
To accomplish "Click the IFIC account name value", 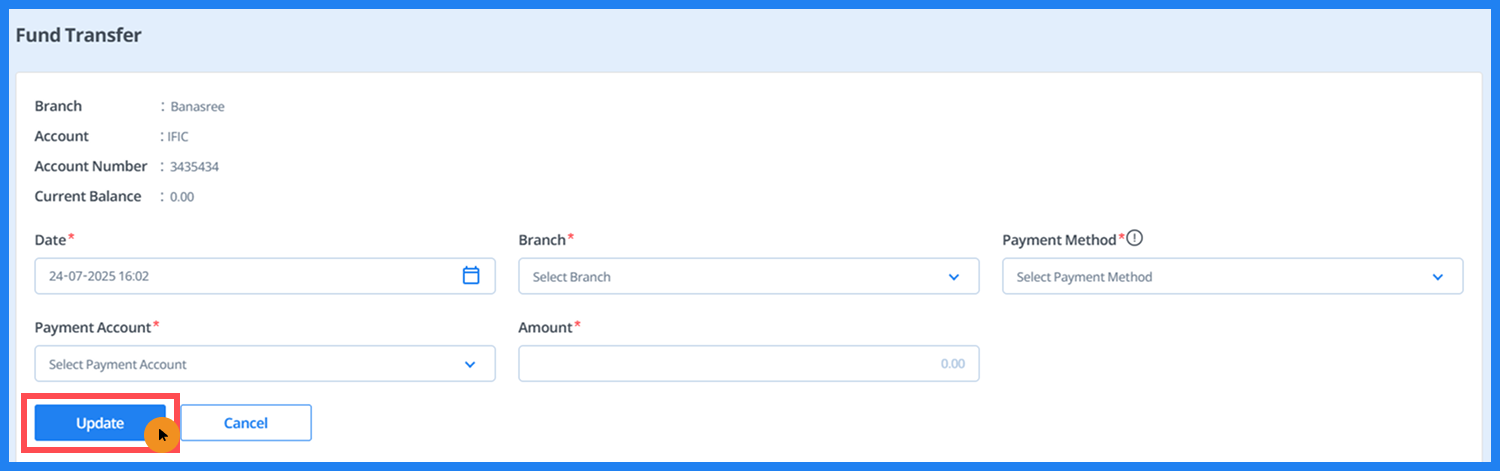I will point(178,137).
